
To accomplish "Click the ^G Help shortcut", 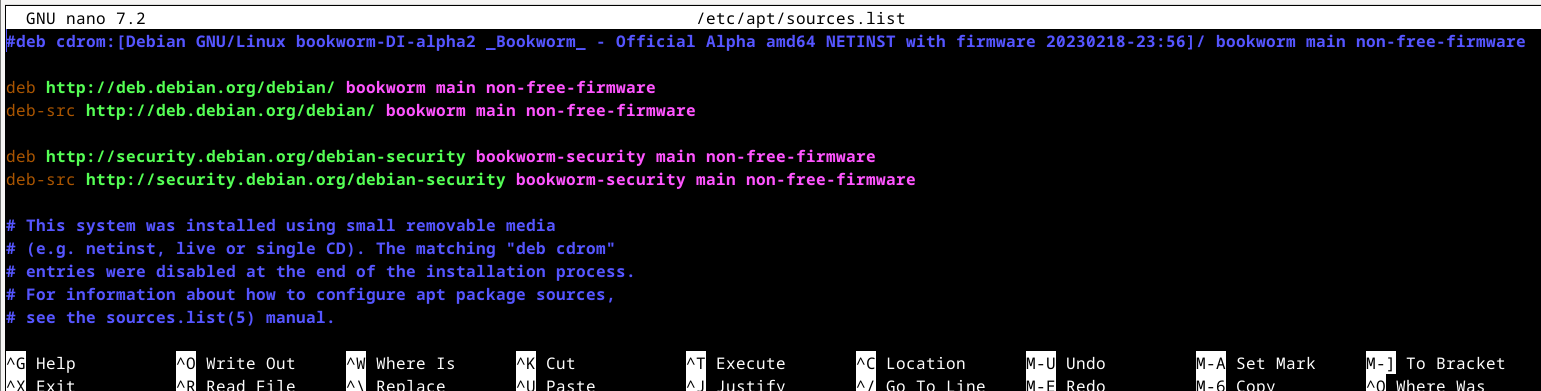I will 41,363.
